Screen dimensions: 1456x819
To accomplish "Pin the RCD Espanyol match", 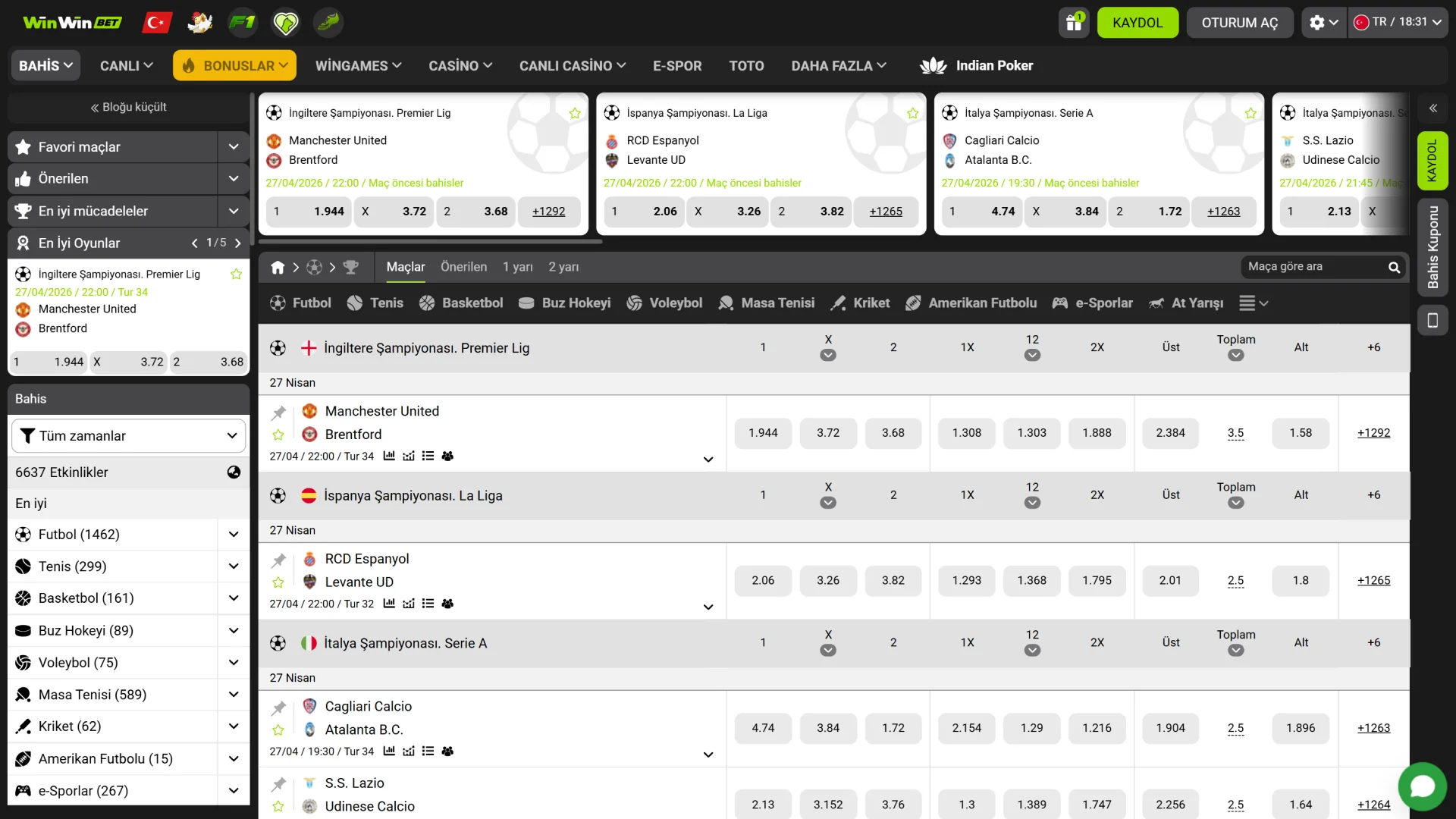I will pyautogui.click(x=278, y=560).
